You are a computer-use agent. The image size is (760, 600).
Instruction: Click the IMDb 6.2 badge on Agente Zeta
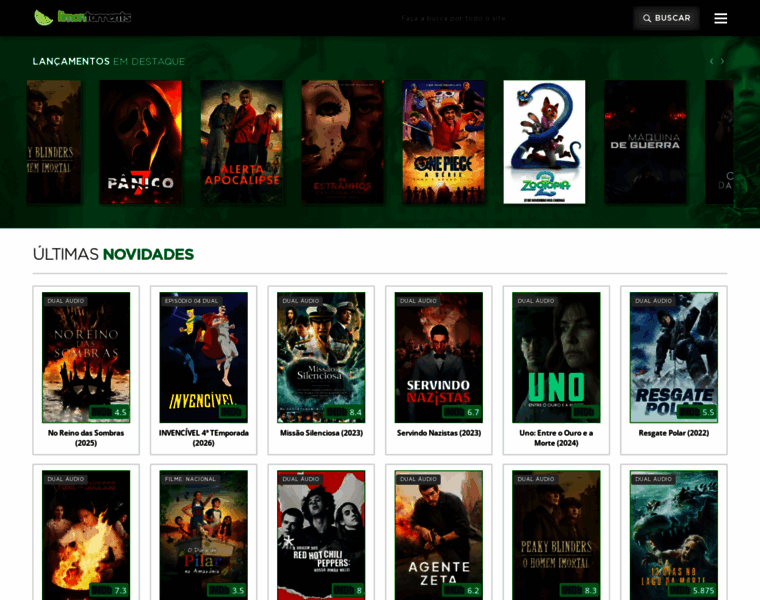[x=462, y=590]
